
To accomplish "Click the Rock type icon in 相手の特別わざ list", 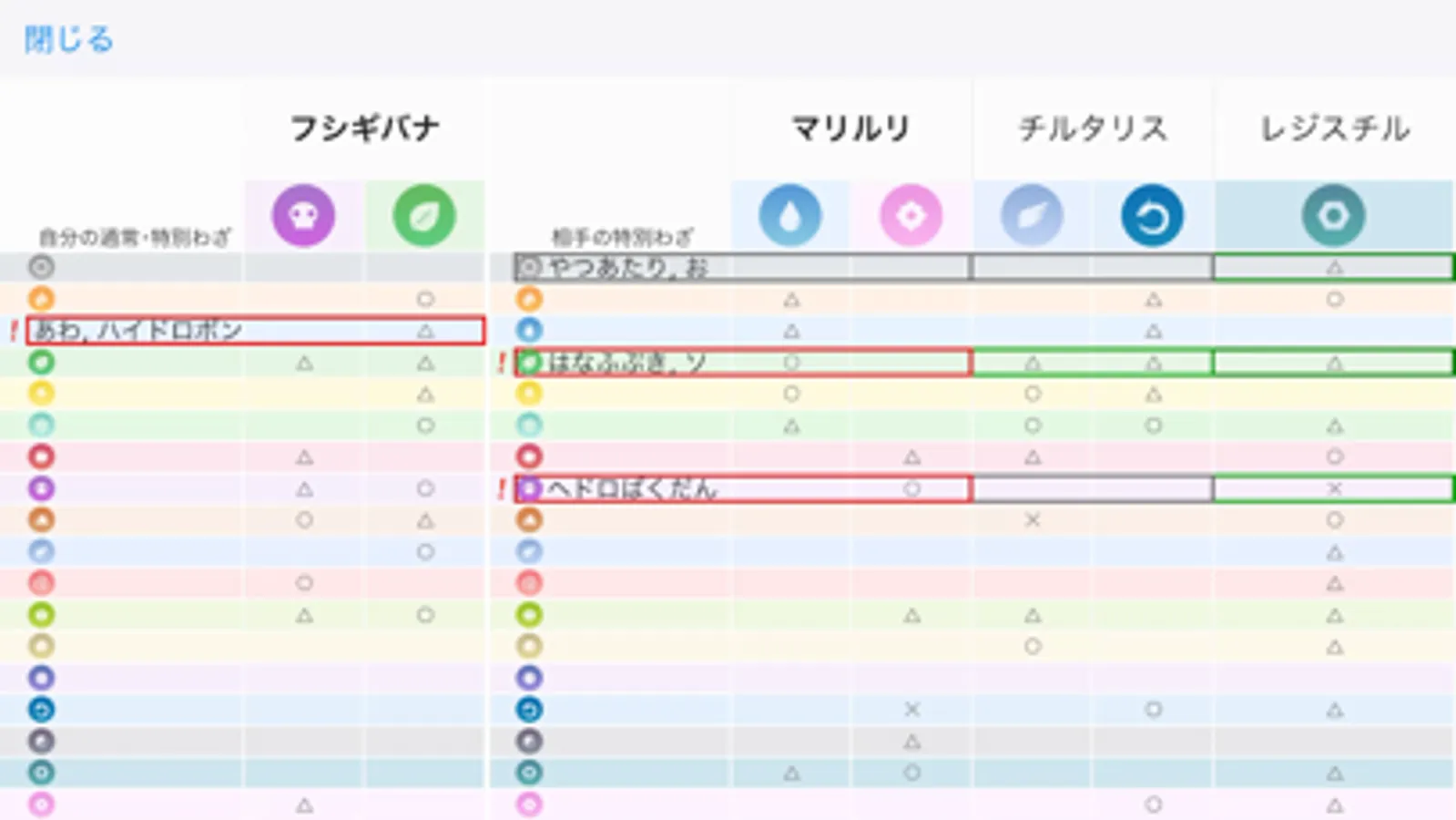I will 529,646.
